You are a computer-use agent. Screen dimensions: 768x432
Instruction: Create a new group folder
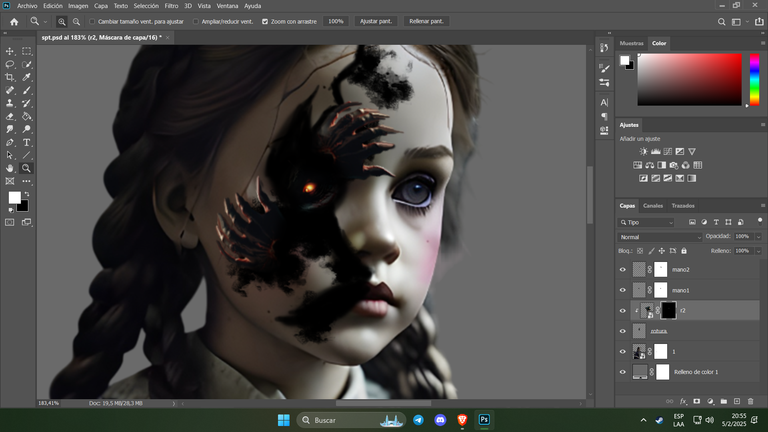[723, 401]
